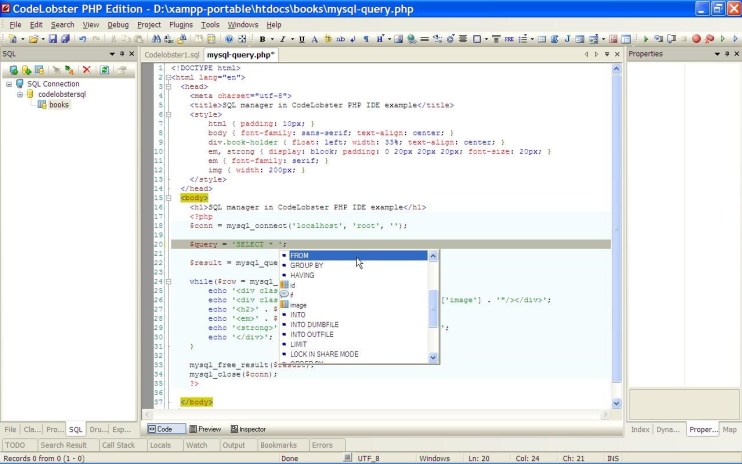Open the Plugins menu
Image resolution: width=742 pixels, height=464 pixels.
181,25
